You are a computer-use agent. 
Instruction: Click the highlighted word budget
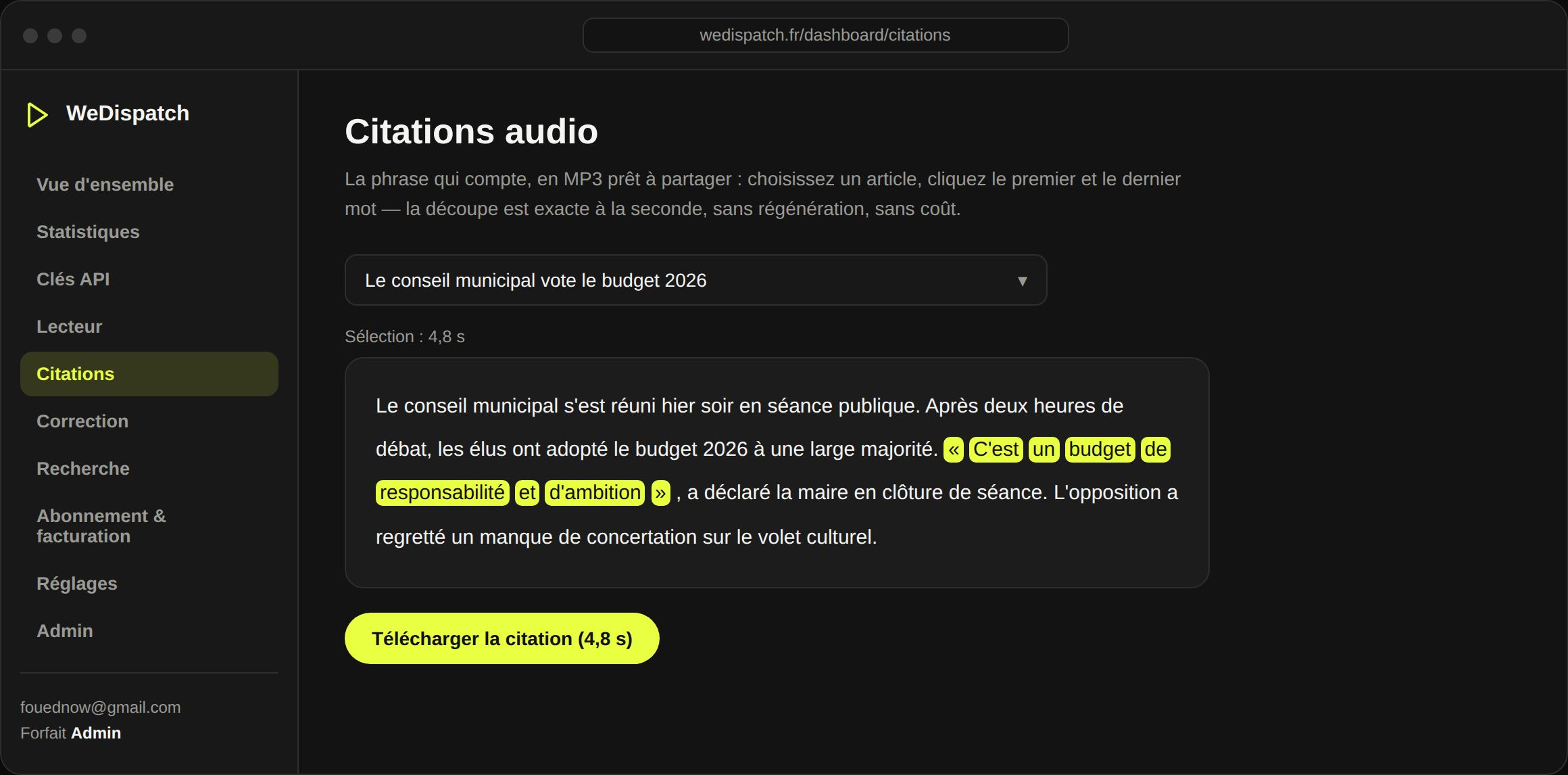tap(1100, 450)
